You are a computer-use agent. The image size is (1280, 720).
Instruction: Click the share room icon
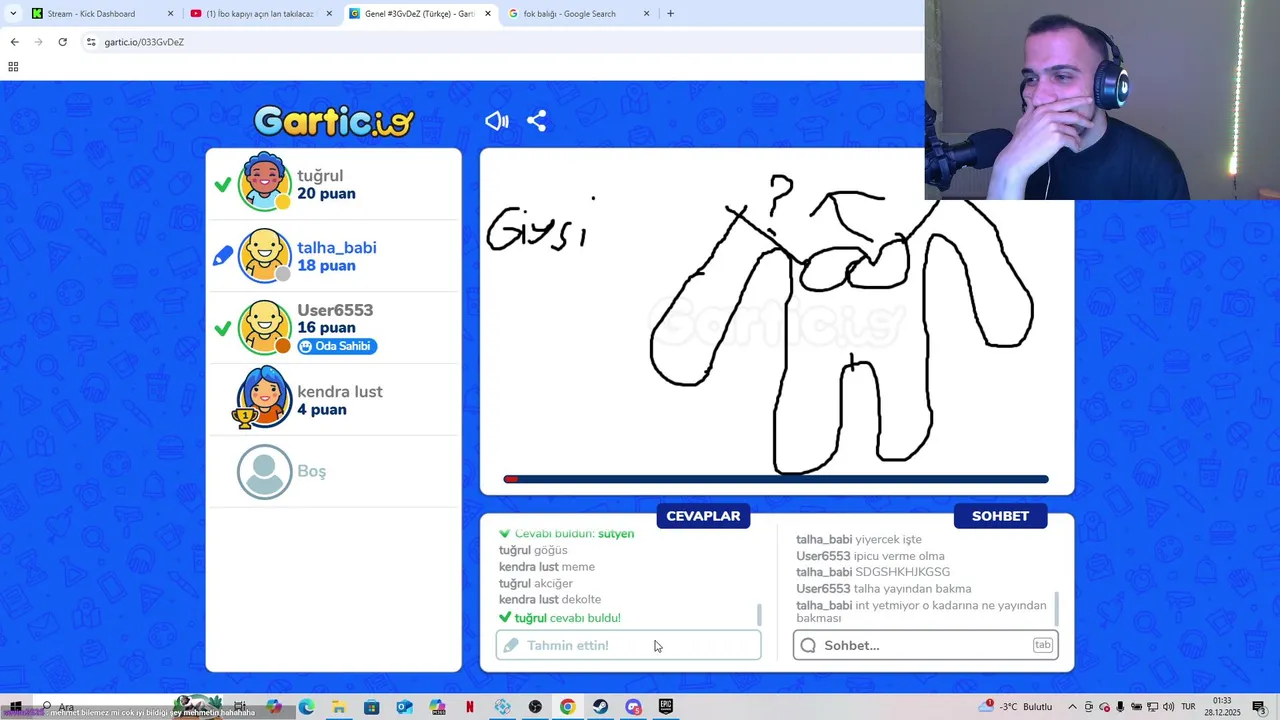[537, 121]
